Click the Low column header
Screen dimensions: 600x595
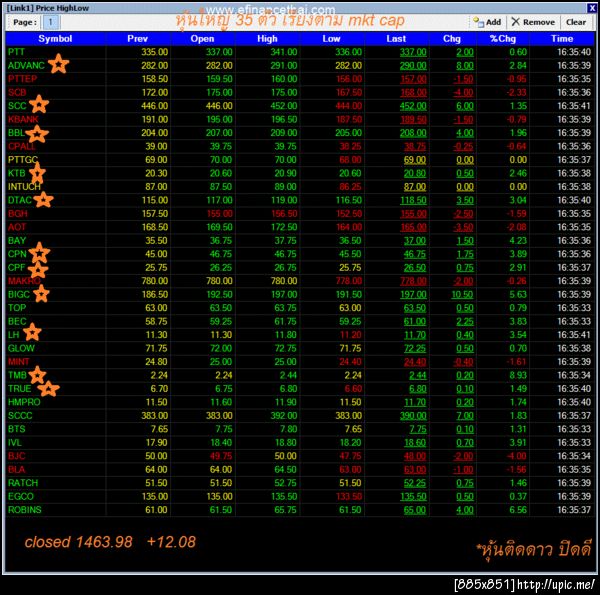[x=331, y=39]
